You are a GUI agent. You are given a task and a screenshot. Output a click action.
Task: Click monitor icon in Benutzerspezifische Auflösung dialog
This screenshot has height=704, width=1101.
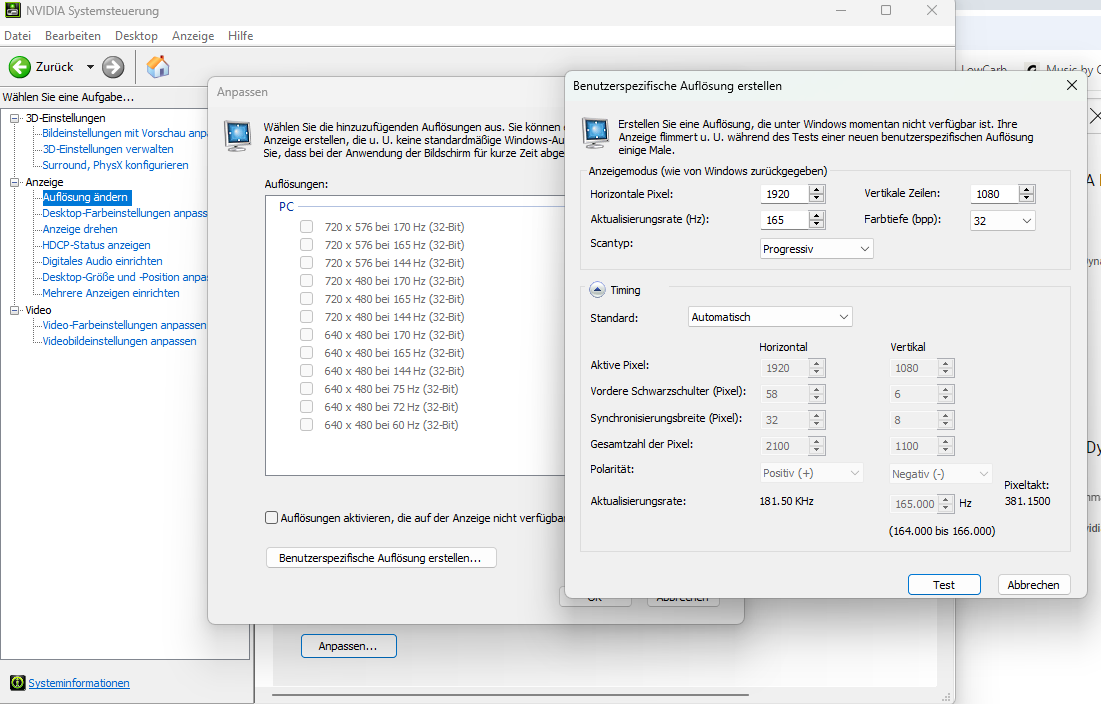coord(595,133)
